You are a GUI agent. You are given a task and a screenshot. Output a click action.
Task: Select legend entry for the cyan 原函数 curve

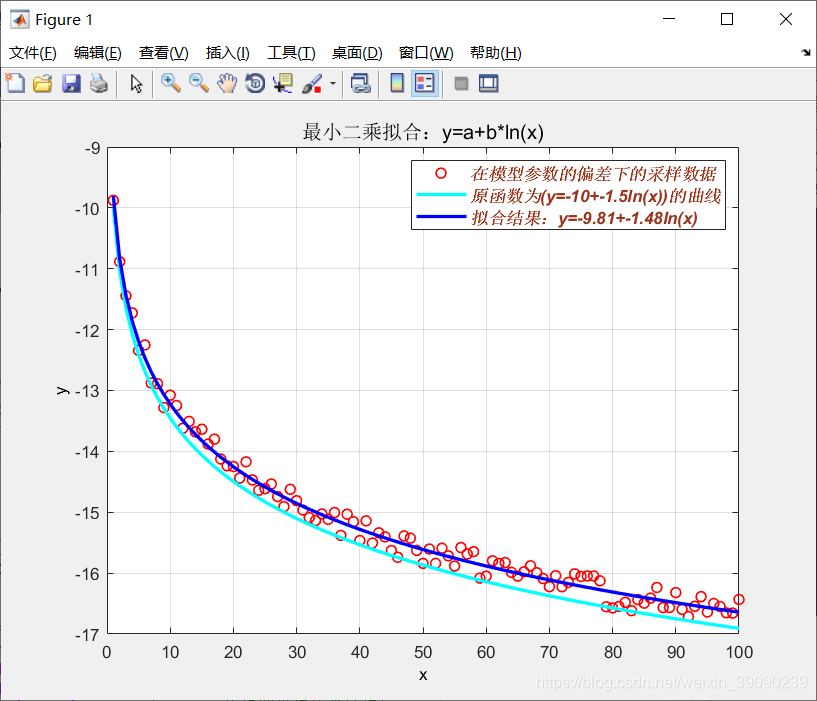pyautogui.click(x=596, y=196)
